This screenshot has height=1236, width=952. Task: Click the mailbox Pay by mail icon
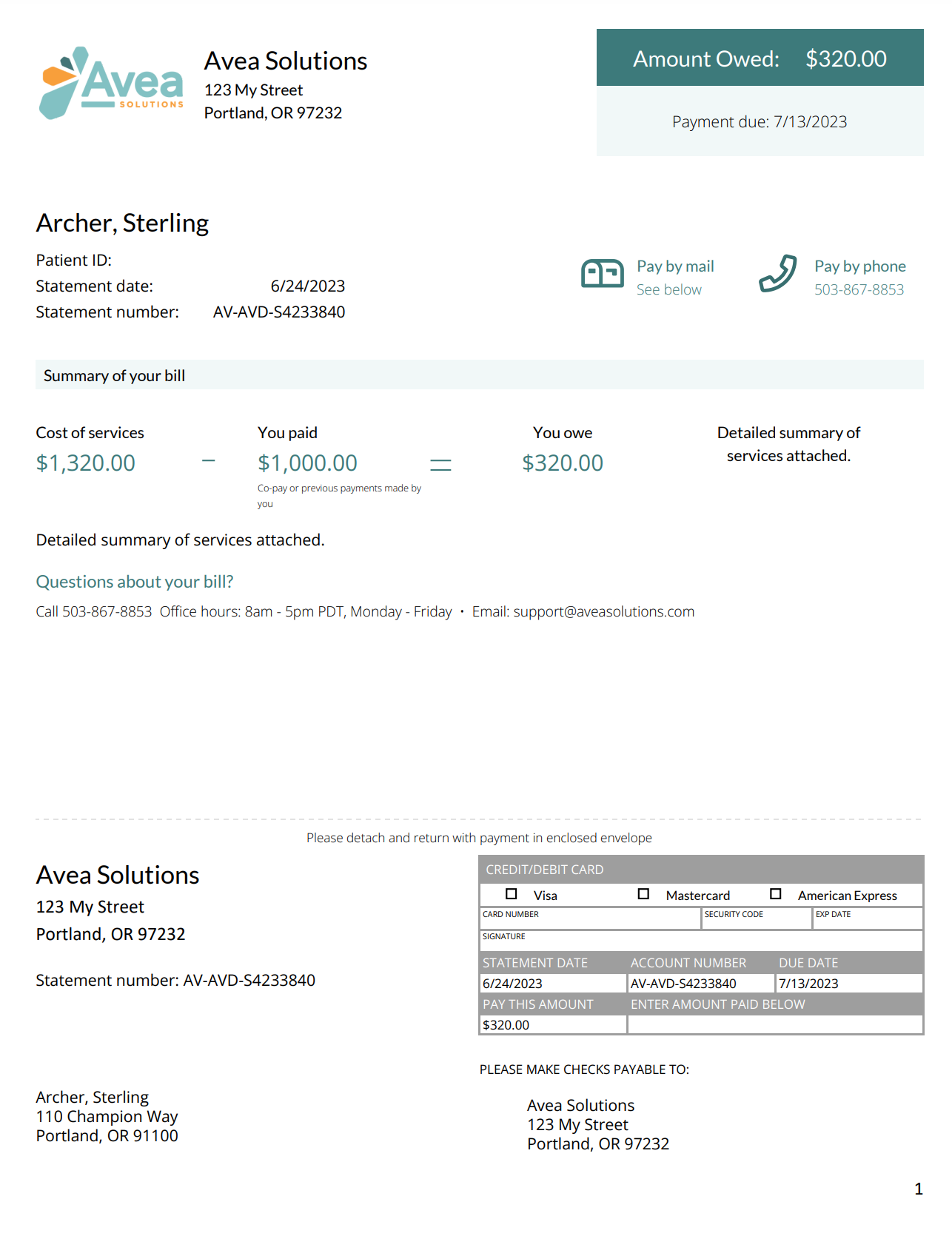tap(603, 274)
